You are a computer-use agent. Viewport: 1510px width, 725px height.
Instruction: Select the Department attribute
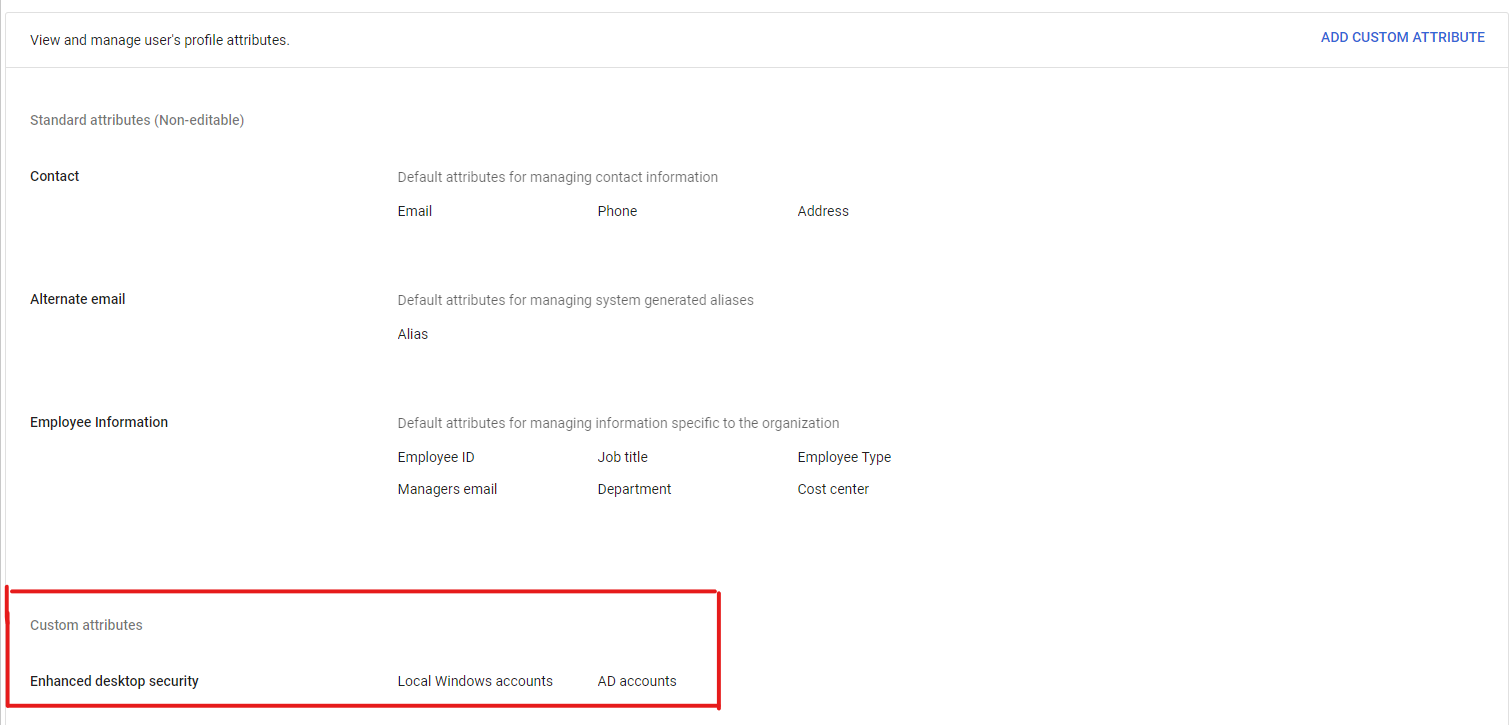point(634,489)
